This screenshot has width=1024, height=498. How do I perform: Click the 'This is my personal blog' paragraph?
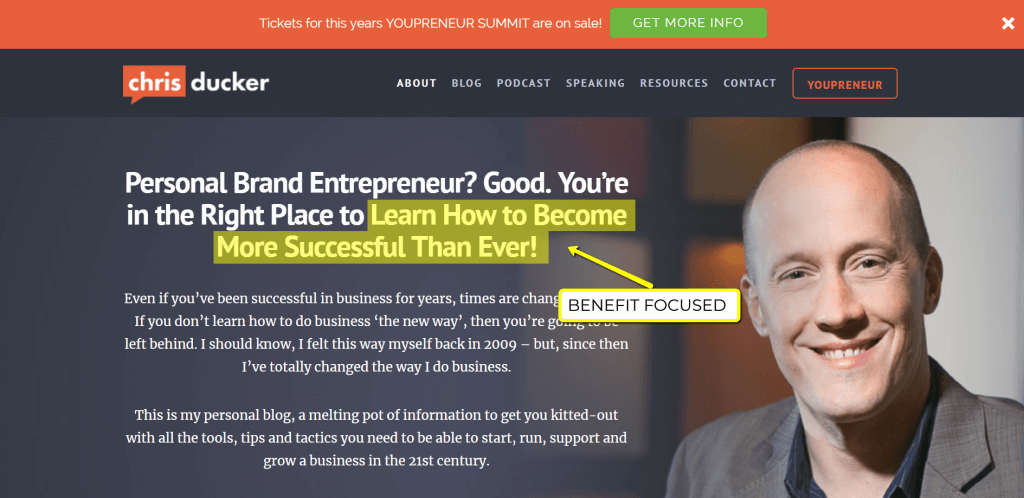click(377, 438)
